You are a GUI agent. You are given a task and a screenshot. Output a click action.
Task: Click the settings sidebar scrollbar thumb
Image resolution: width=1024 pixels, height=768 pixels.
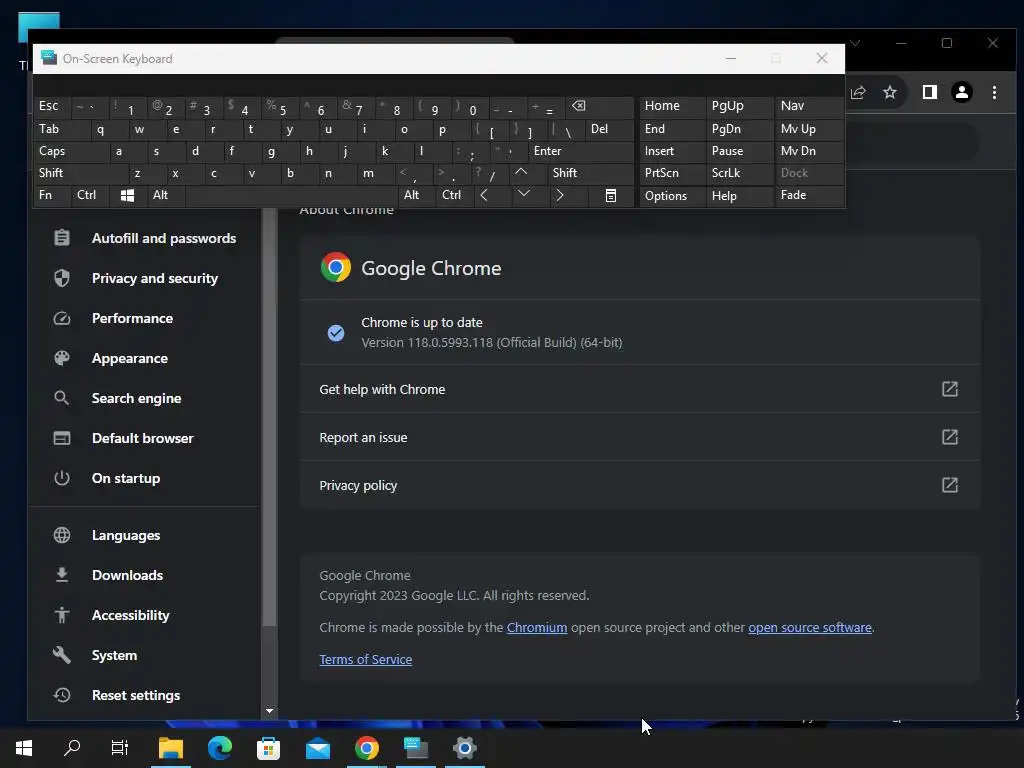[269, 418]
